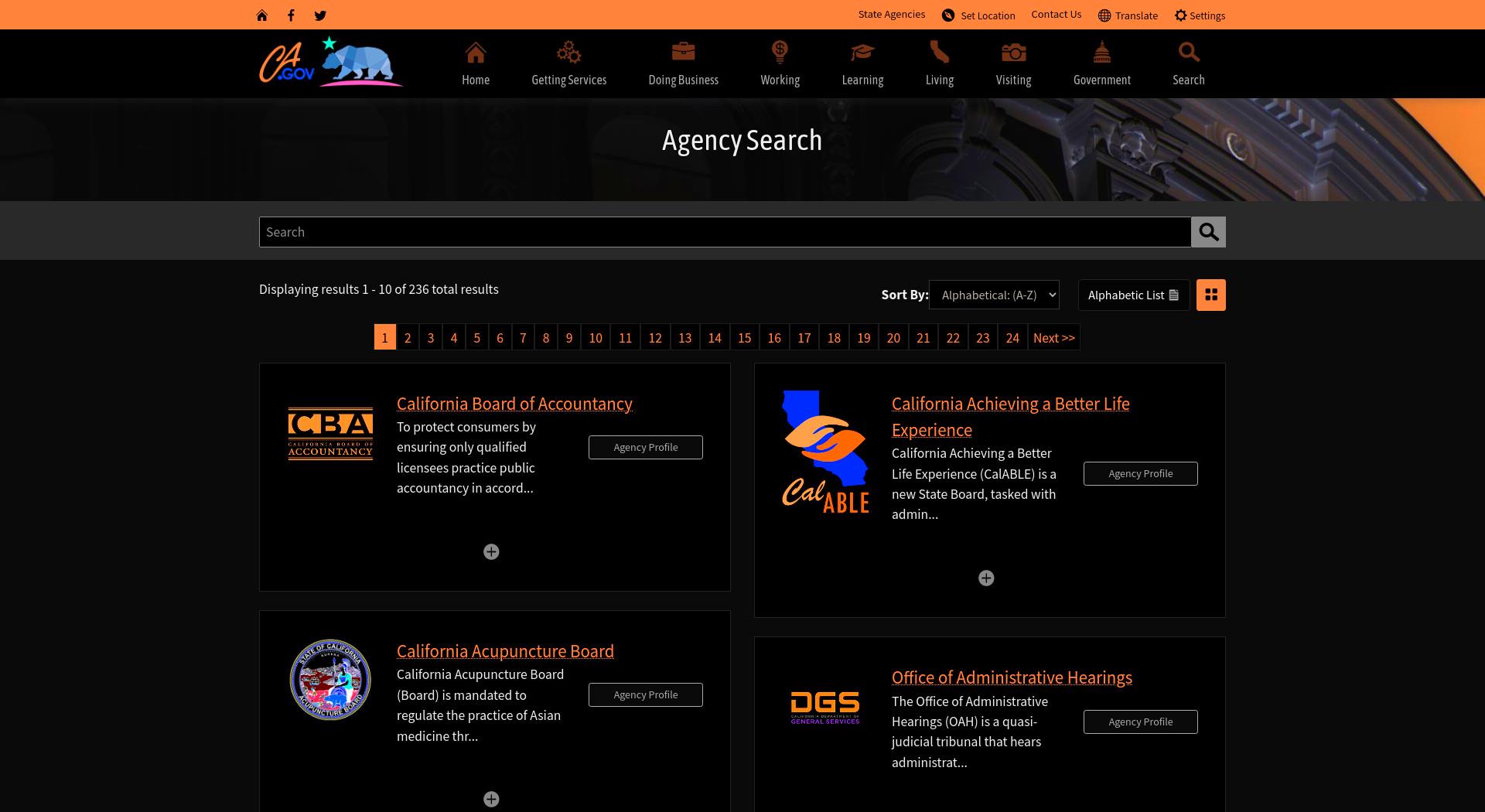The image size is (1485, 812).
Task: Expand the CalABLE card with plus icon
Action: tap(986, 578)
